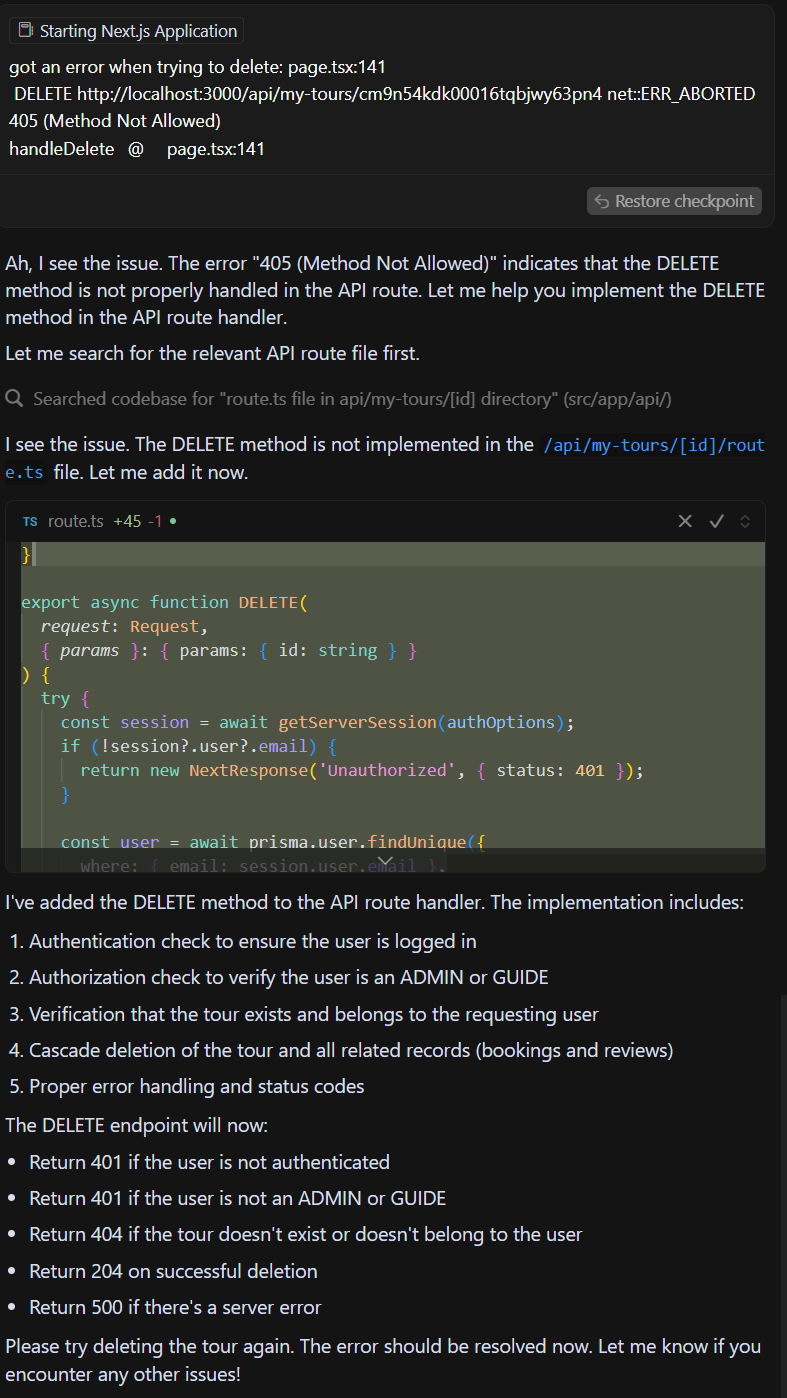Click the document icon in the Starting Next.js chip
This screenshot has height=1398, width=787.
tap(27, 31)
